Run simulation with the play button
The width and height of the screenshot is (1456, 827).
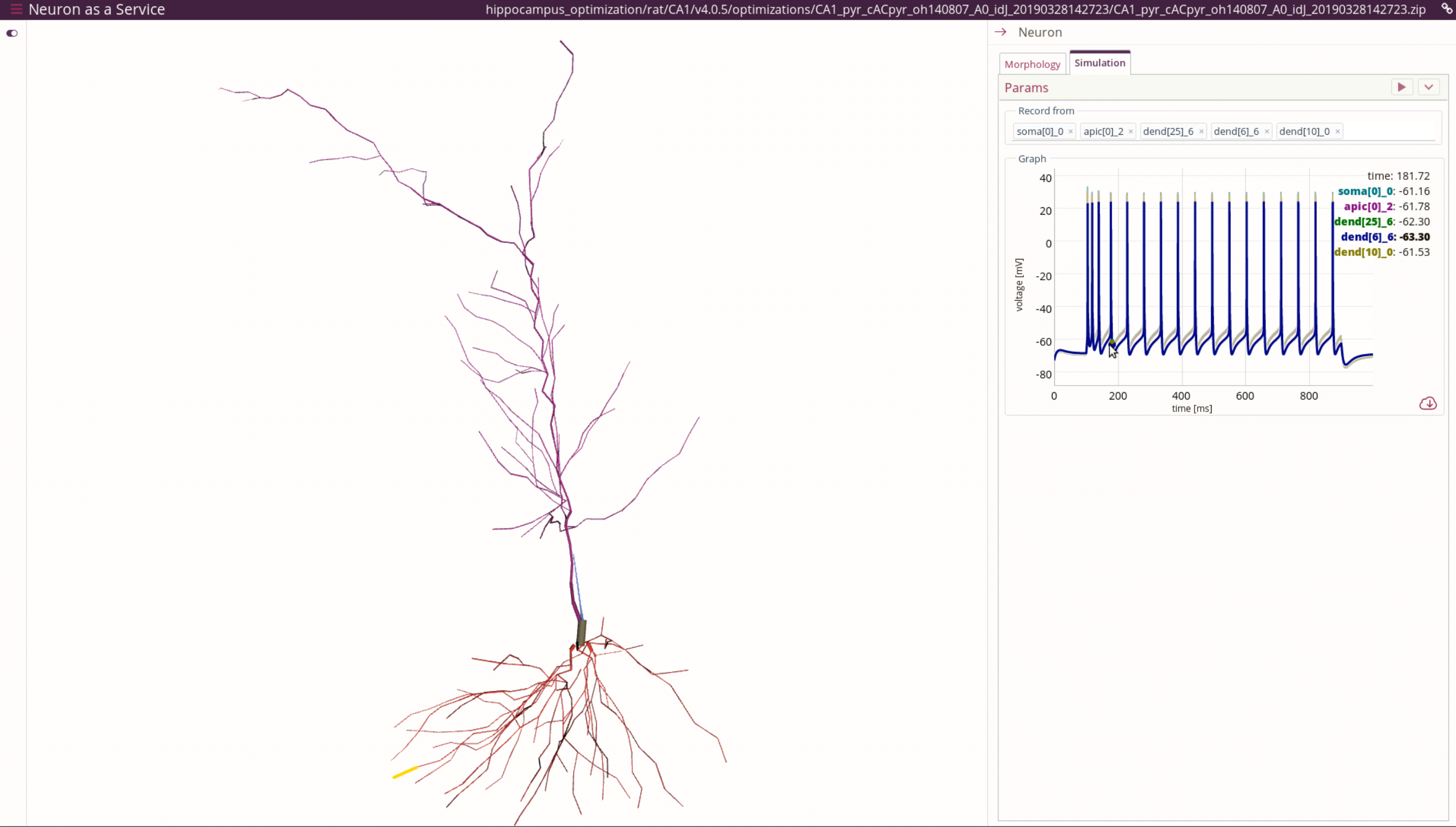click(1401, 87)
